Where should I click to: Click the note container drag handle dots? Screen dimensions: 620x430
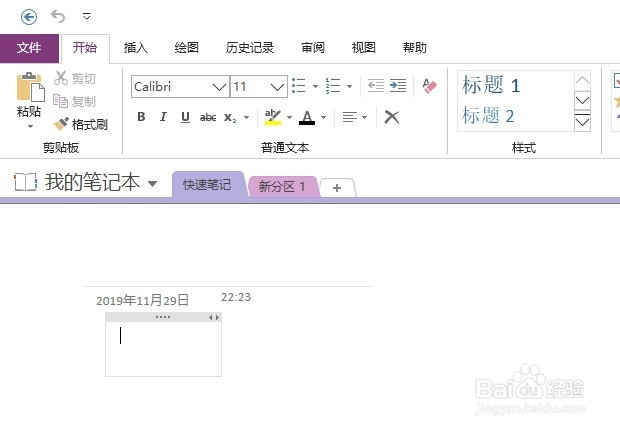pyautogui.click(x=163, y=317)
